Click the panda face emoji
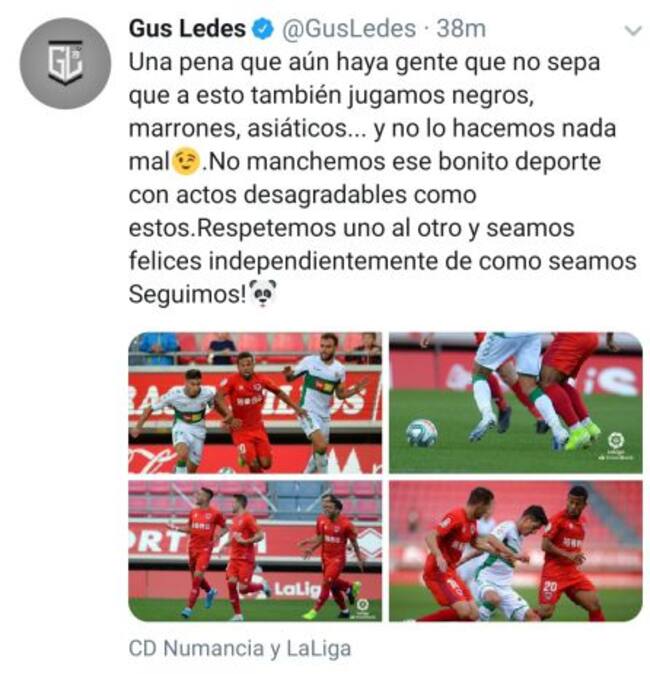 pos(263,293)
